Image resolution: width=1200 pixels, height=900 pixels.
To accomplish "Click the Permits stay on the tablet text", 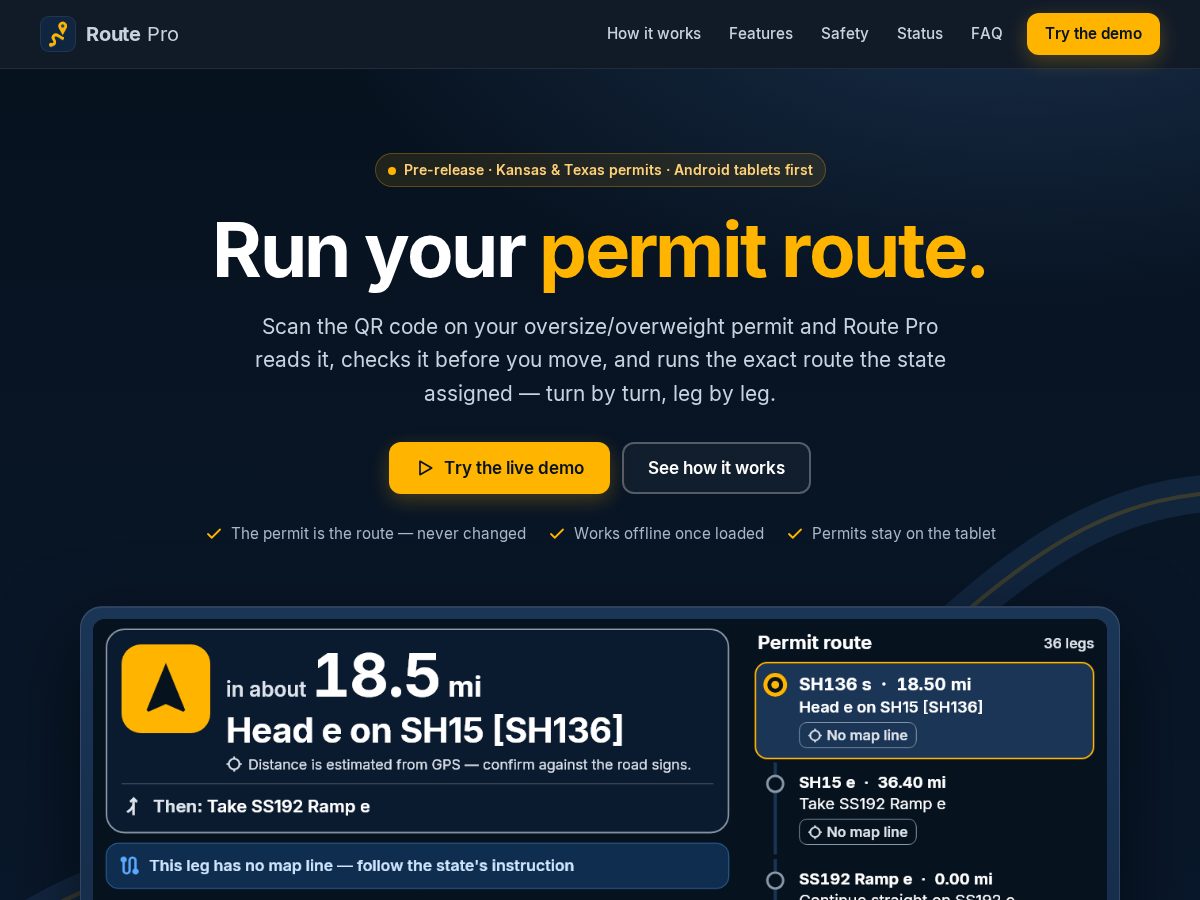I will pos(904,534).
